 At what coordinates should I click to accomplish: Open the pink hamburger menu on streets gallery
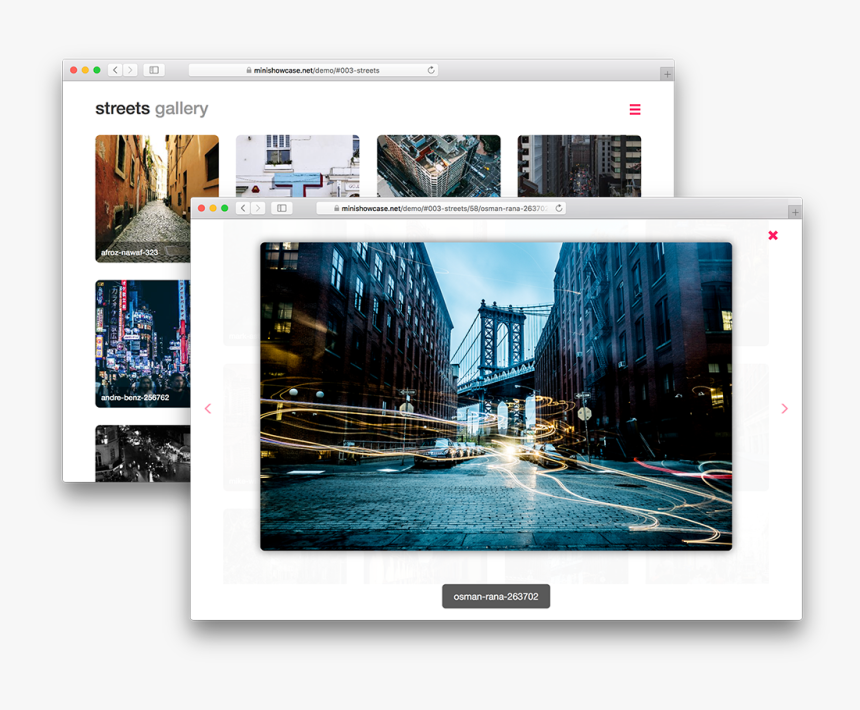[x=634, y=109]
